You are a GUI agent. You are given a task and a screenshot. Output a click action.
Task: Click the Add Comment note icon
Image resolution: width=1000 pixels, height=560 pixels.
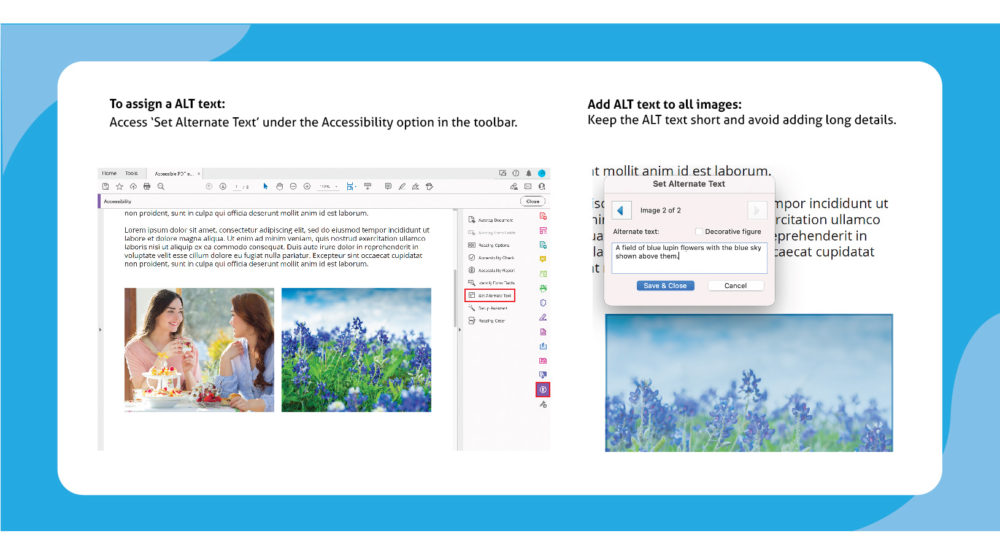pyautogui.click(x=388, y=187)
